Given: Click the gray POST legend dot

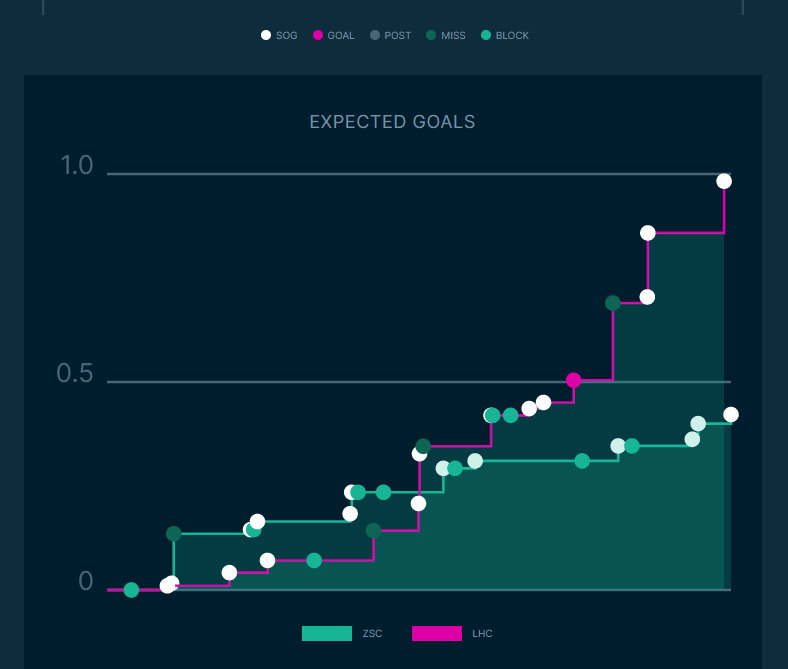Looking at the screenshot, I should click(375, 35).
